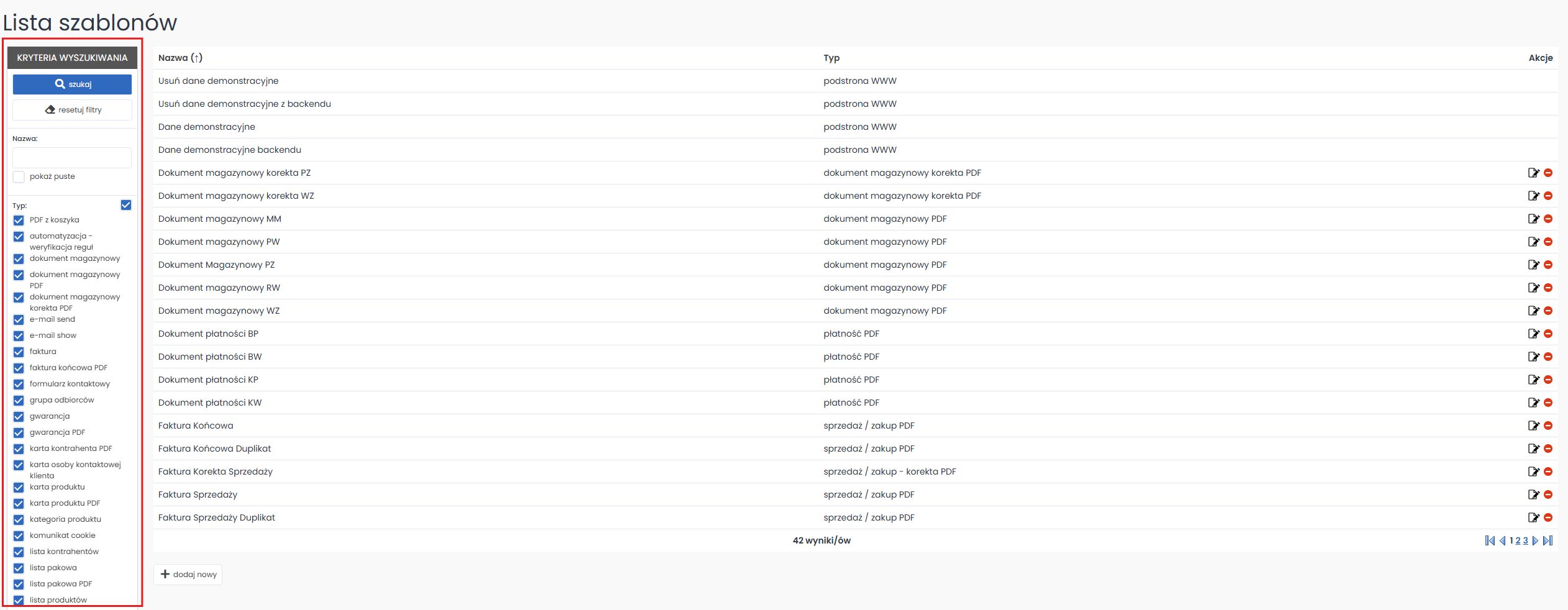Remove the Dokument płatności BP template
1568x610 pixels.
(x=1548, y=334)
